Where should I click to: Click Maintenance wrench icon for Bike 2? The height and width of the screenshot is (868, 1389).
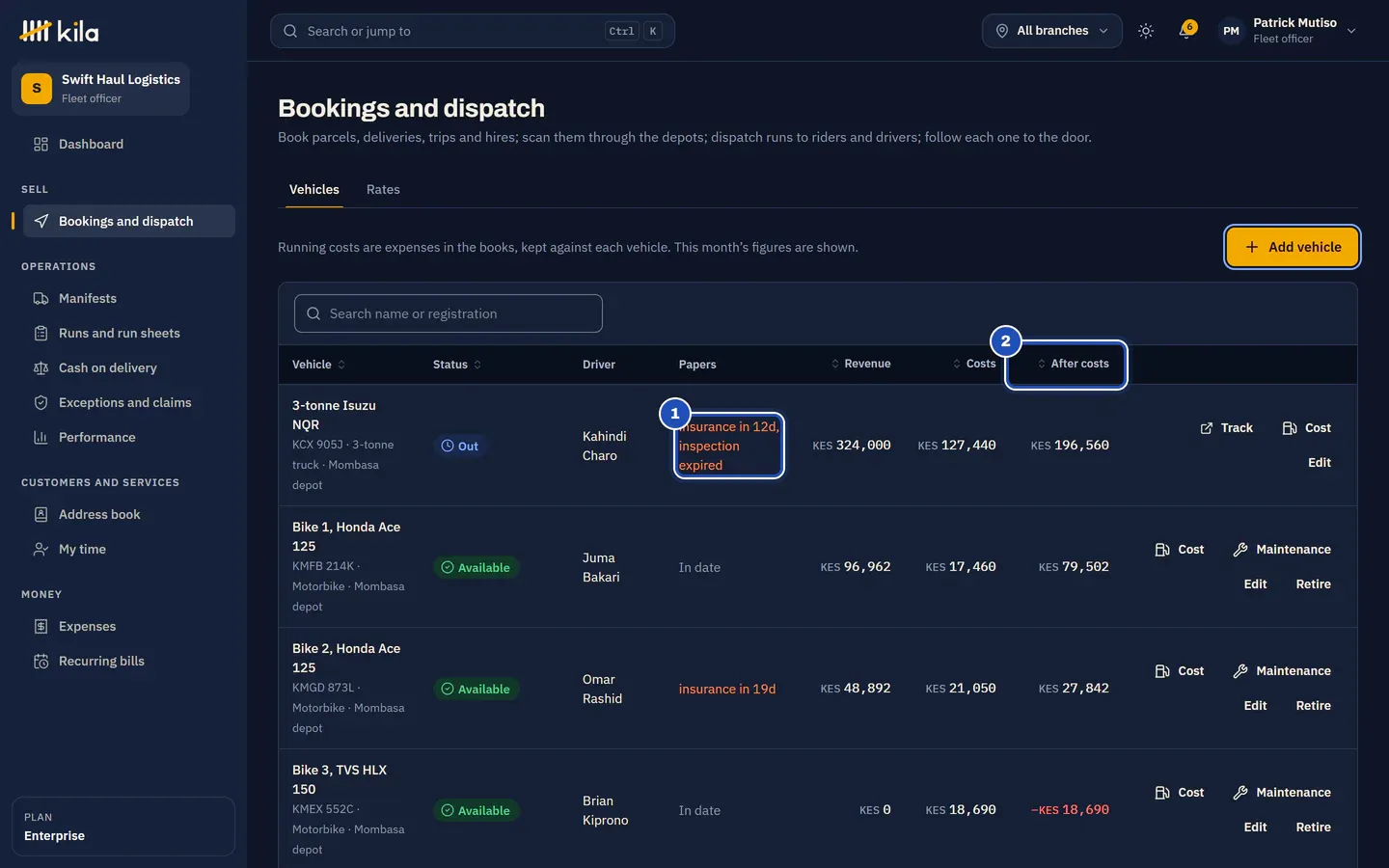pyautogui.click(x=1240, y=671)
